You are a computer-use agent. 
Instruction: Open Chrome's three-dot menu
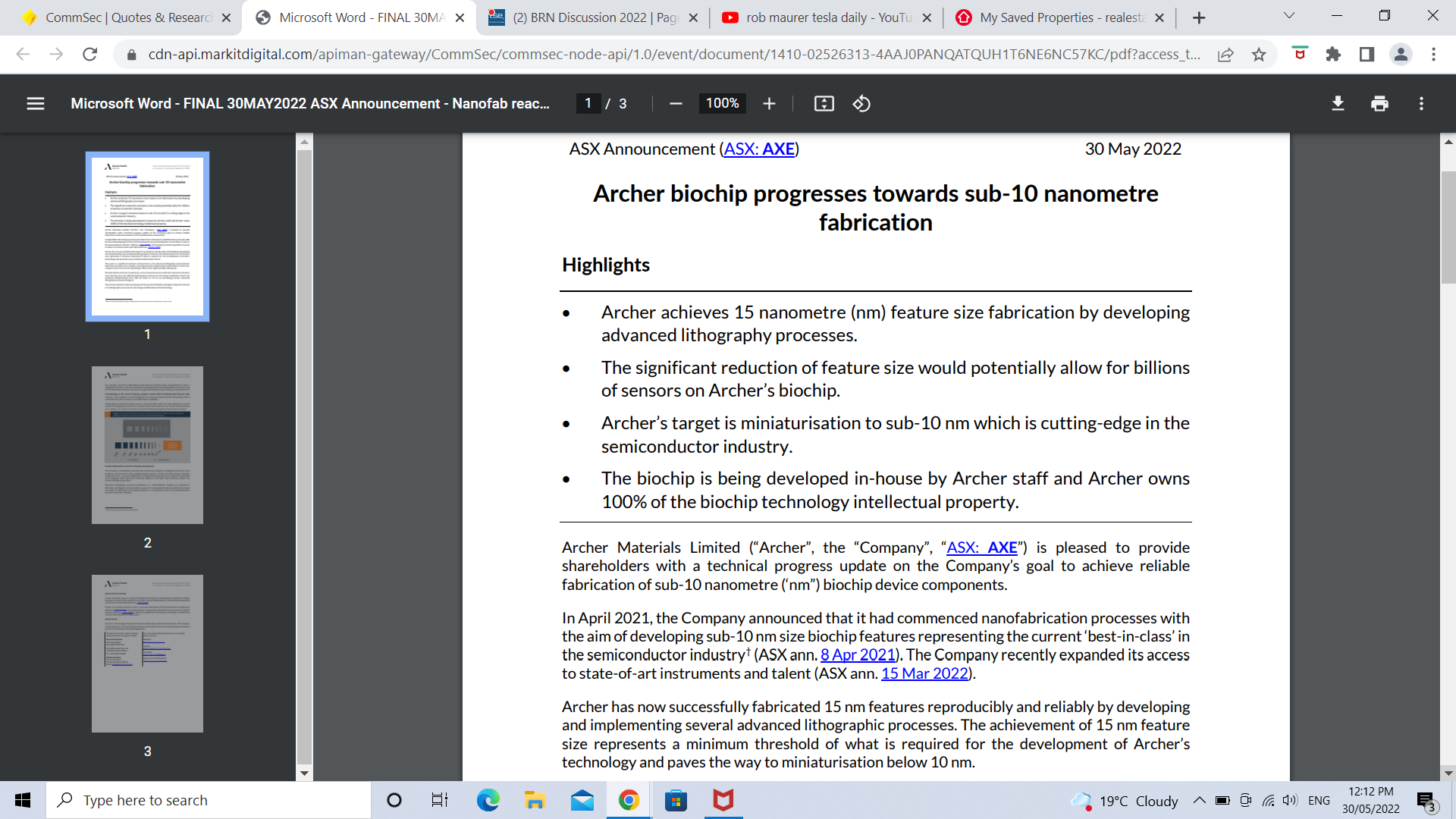coord(1433,54)
